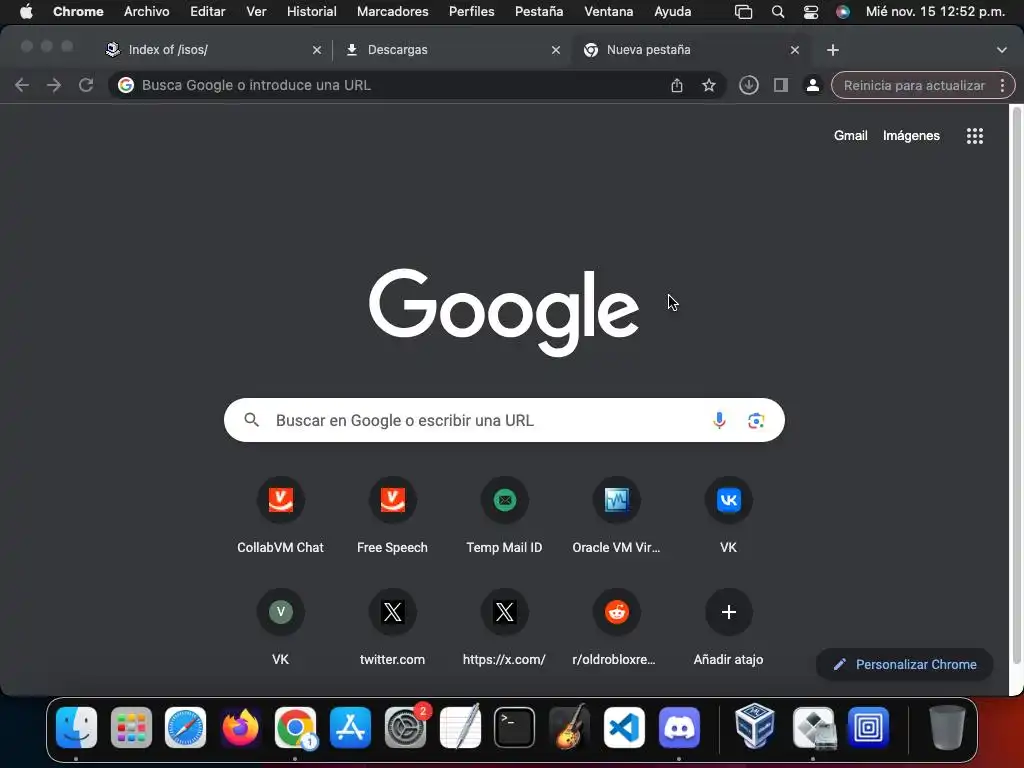Start voice search with the microphone
This screenshot has width=1024, height=768.
[x=719, y=420]
